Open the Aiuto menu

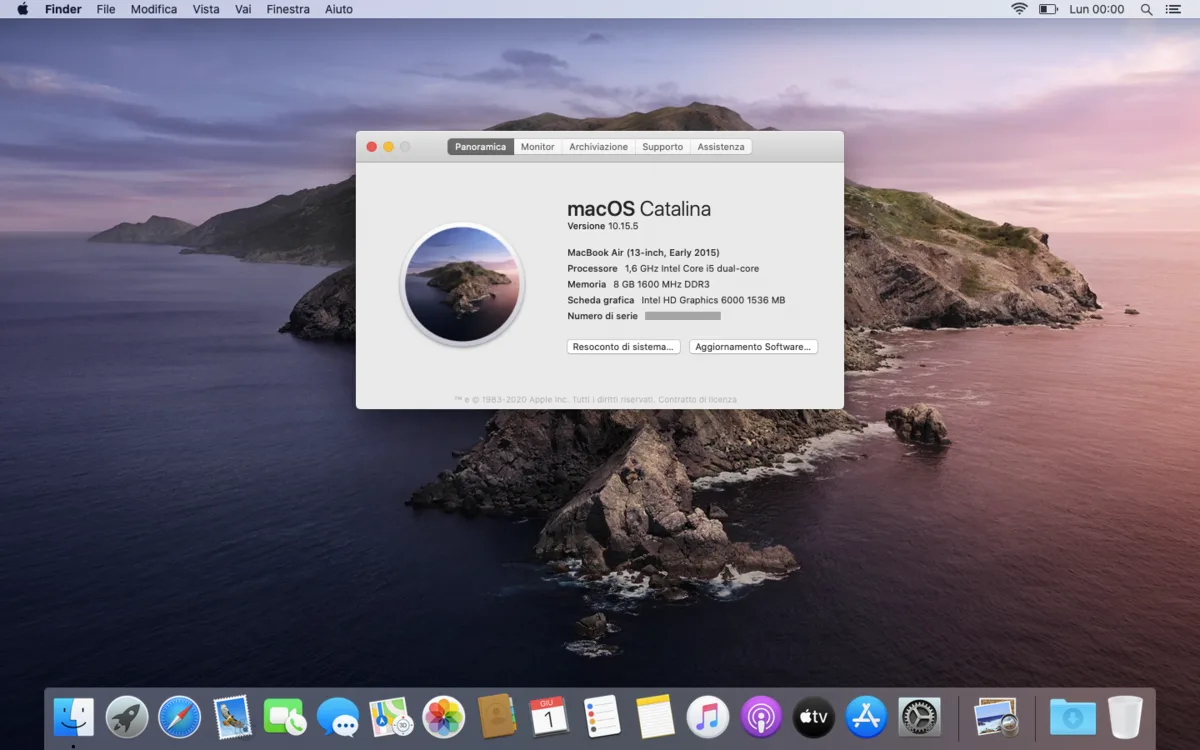tap(339, 9)
